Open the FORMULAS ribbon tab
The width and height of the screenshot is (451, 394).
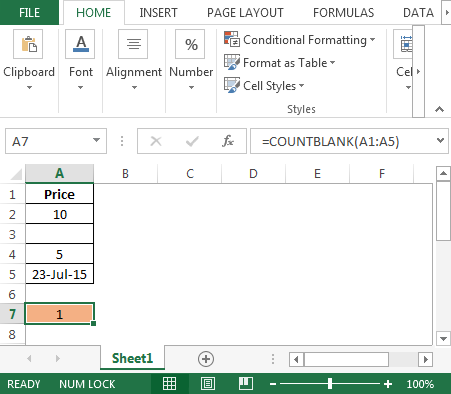pos(343,13)
